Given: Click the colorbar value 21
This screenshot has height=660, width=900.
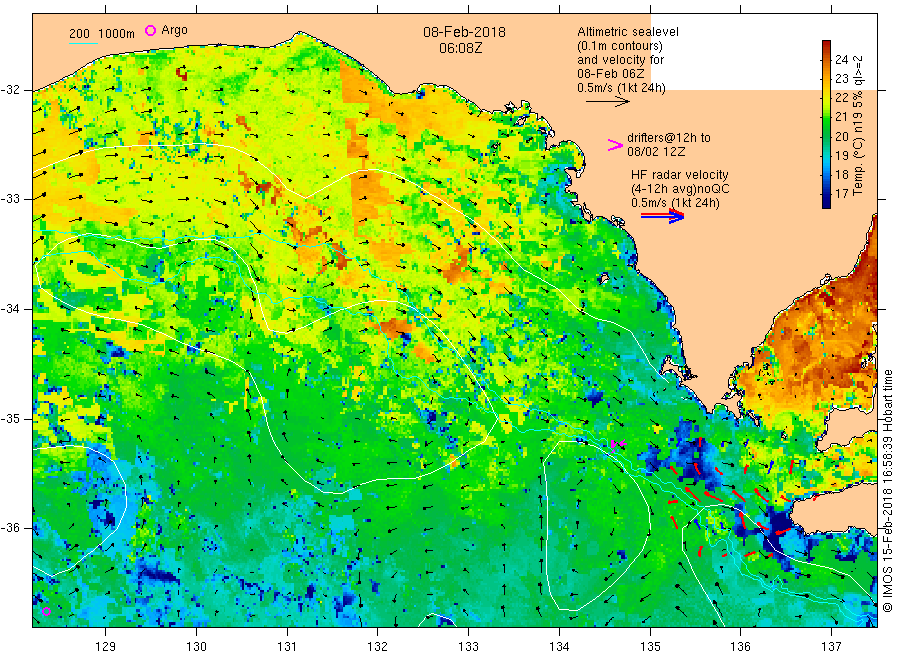Looking at the screenshot, I should click(841, 117).
